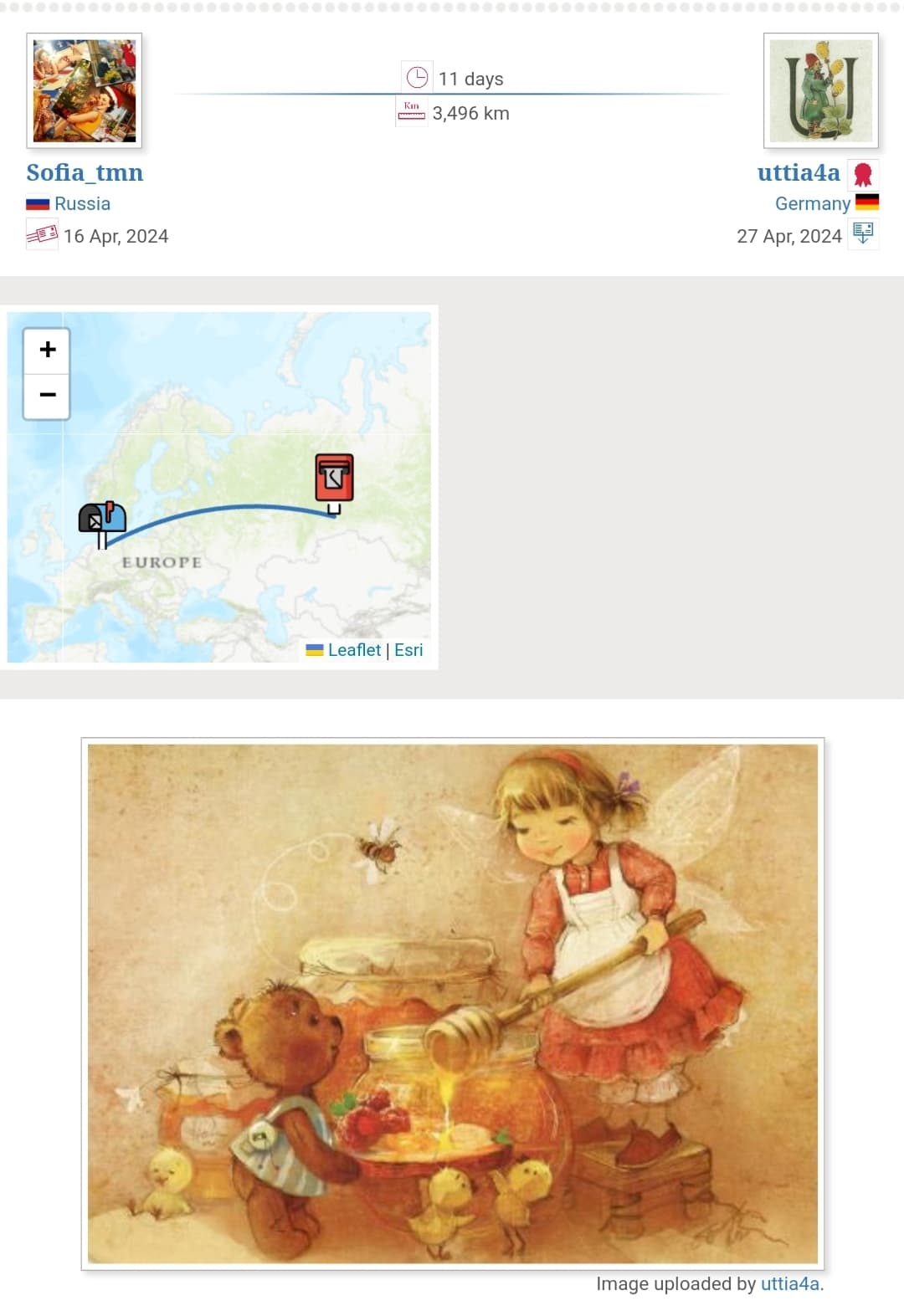
Task: Open uttia4a's avatar picture
Action: coord(820,90)
